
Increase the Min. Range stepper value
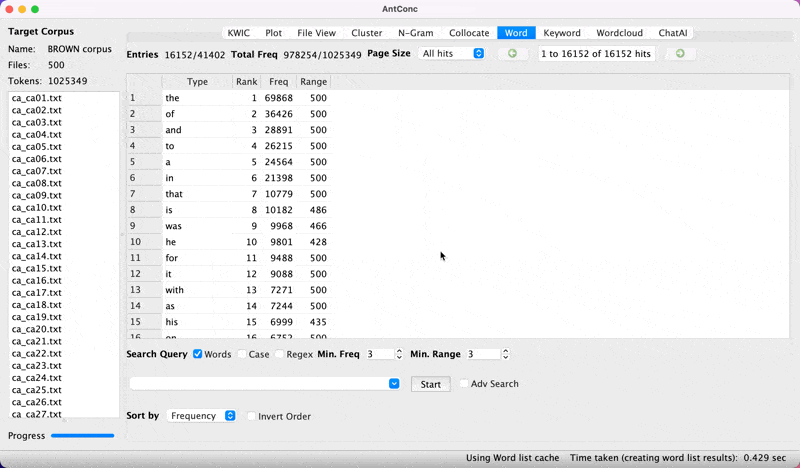click(505, 351)
